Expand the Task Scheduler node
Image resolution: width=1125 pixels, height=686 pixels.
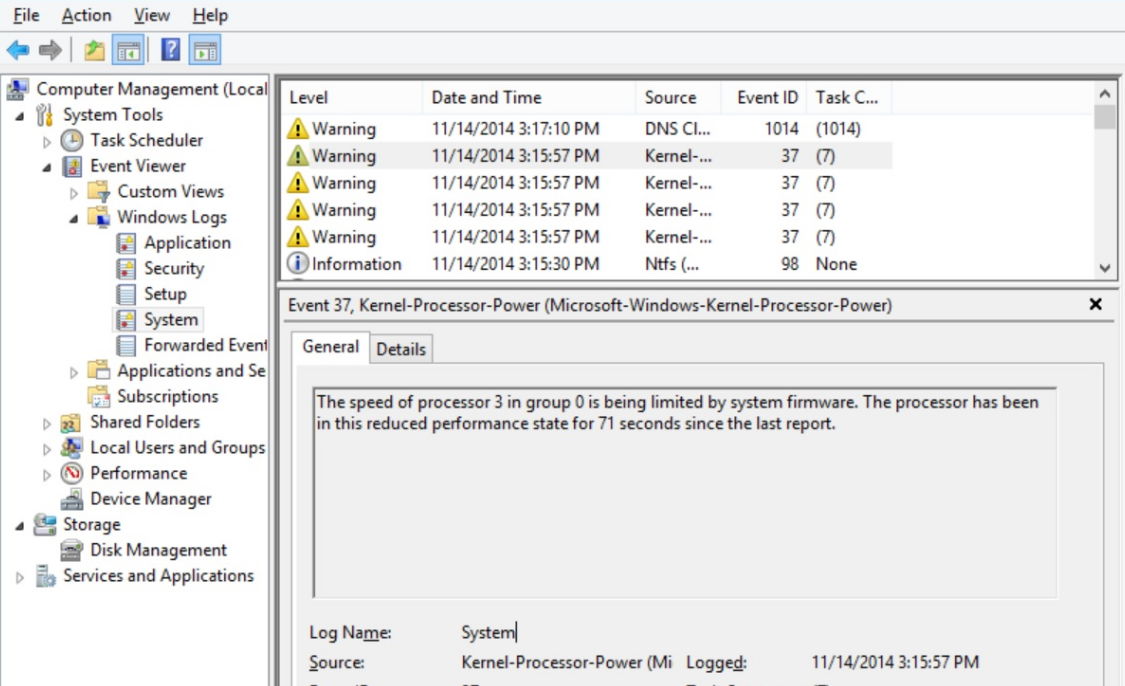(x=47, y=142)
